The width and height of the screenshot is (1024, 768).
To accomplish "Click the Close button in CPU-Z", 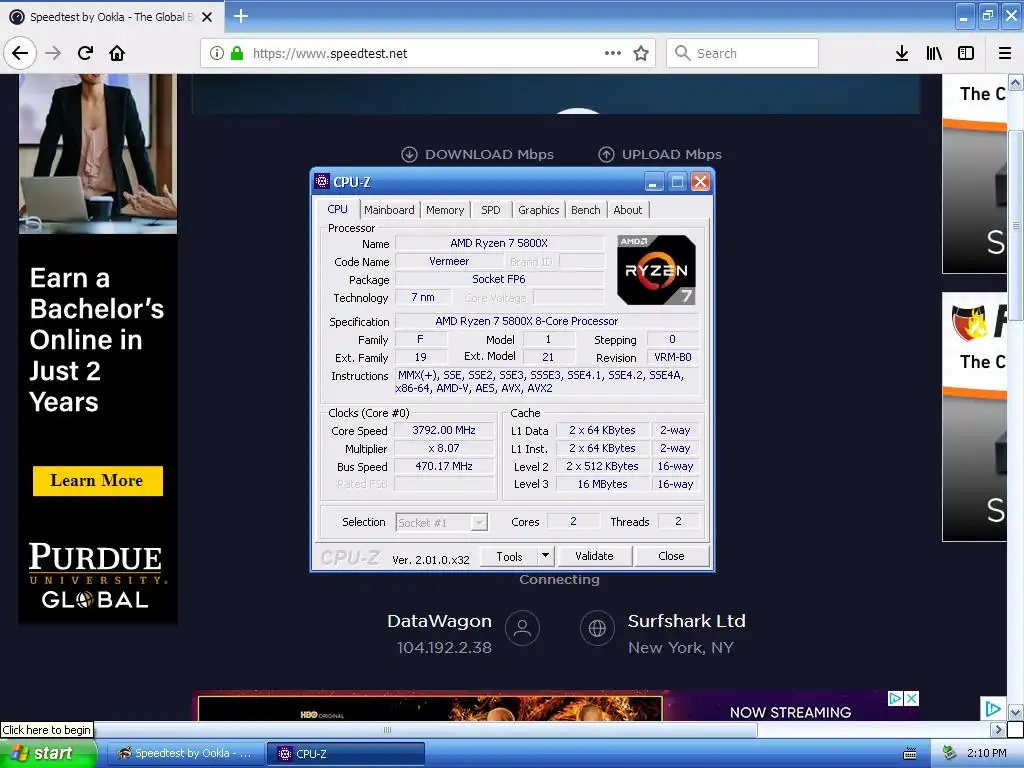I will point(671,556).
